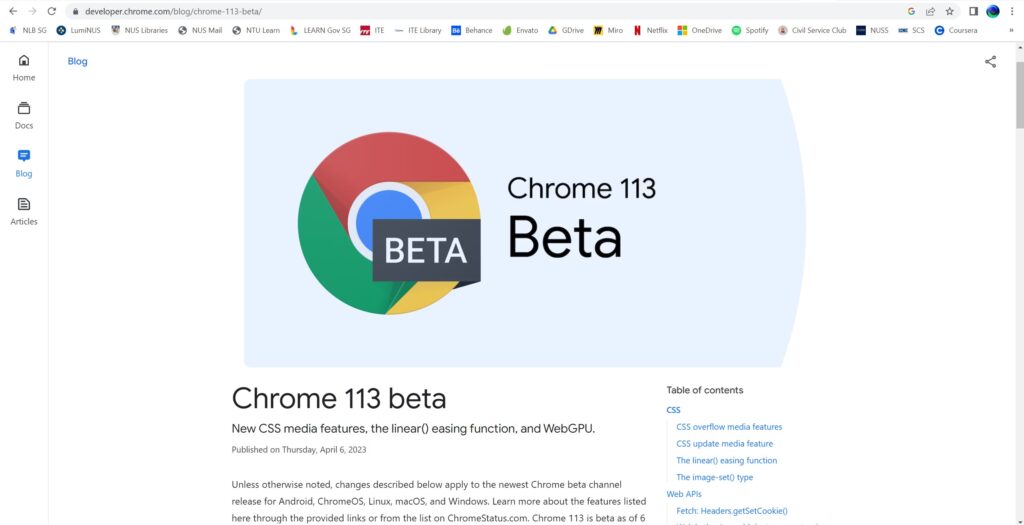Viewport: 1024px width, 525px height.
Task: Open the Spotify bookmark
Action: [750, 30]
